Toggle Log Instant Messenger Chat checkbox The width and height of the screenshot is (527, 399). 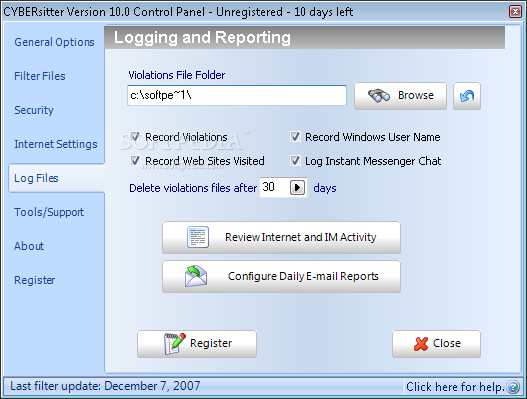[295, 161]
